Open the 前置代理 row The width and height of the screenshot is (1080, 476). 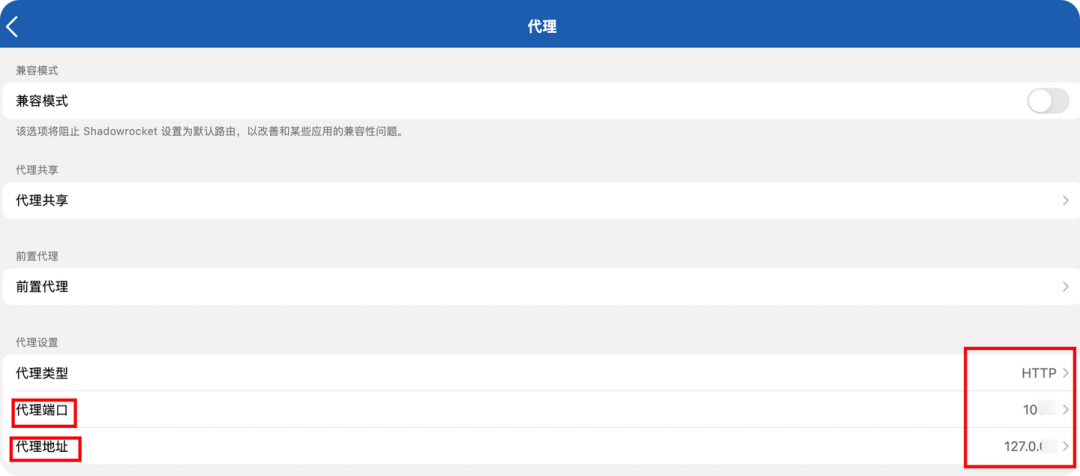[x=540, y=287]
